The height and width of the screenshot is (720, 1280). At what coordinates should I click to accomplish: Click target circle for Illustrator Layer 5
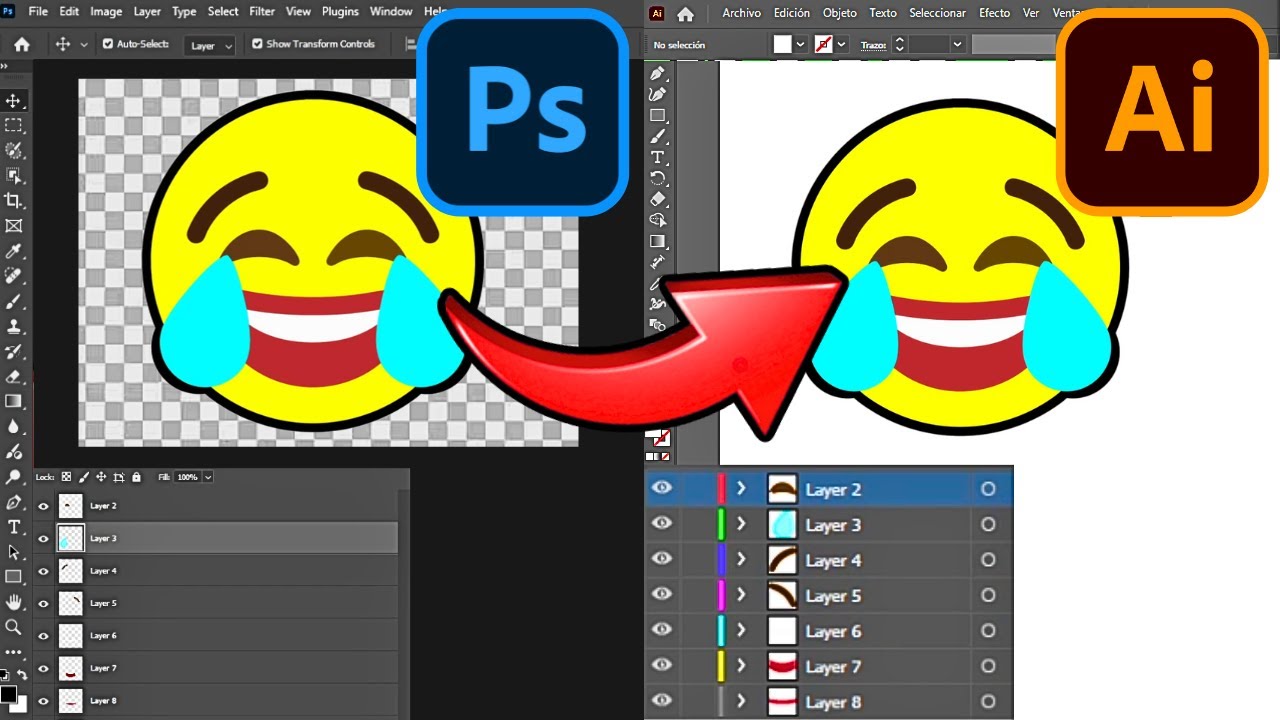[x=988, y=596]
